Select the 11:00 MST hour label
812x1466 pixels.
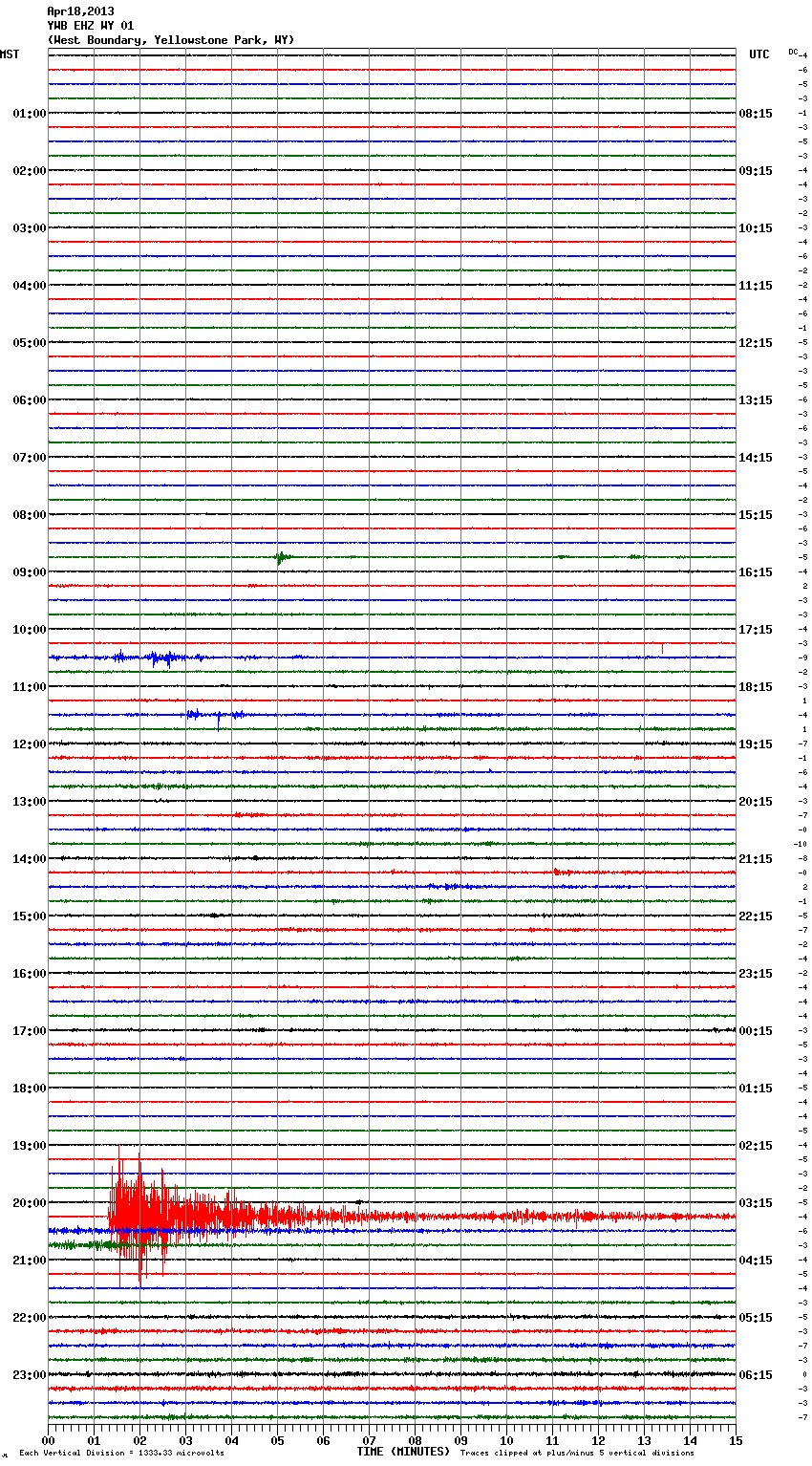click(30, 687)
